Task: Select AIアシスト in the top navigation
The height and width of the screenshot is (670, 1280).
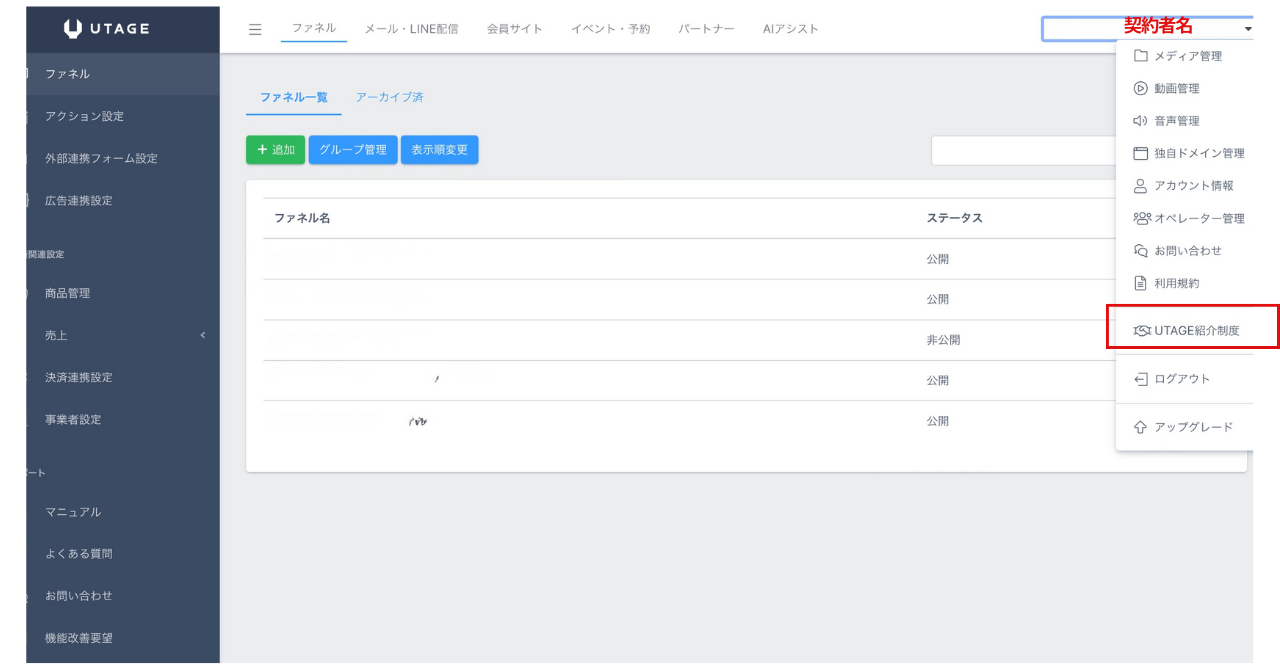Action: coord(790,29)
